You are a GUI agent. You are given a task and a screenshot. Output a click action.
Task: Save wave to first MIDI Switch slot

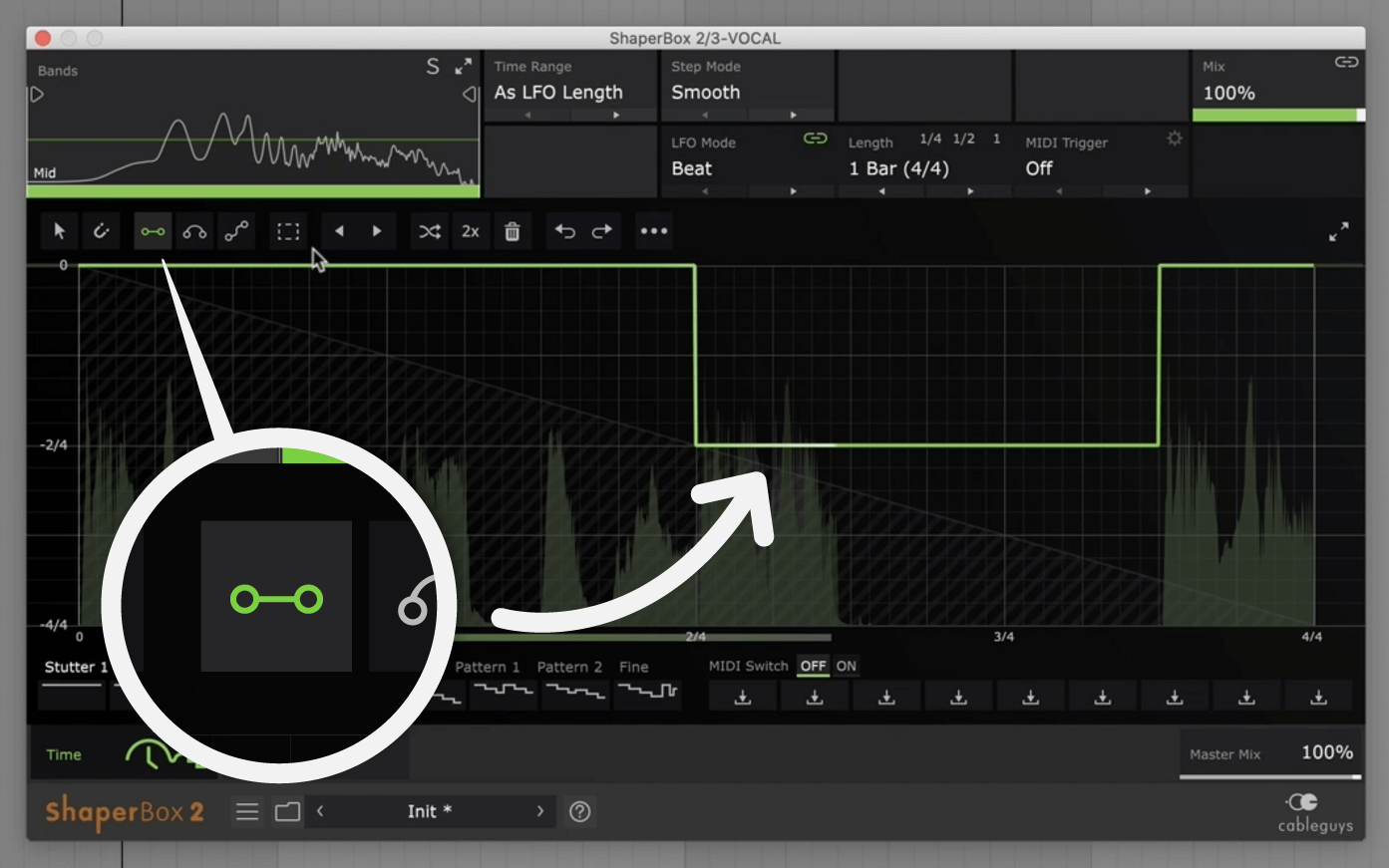743,697
